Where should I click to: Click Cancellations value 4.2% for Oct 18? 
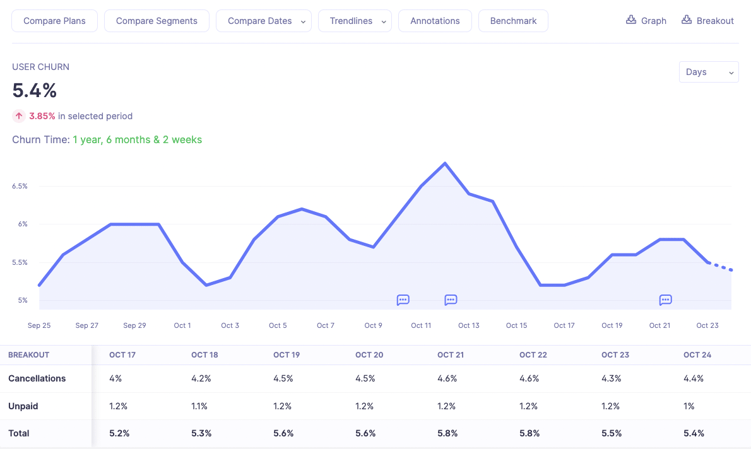coord(201,379)
